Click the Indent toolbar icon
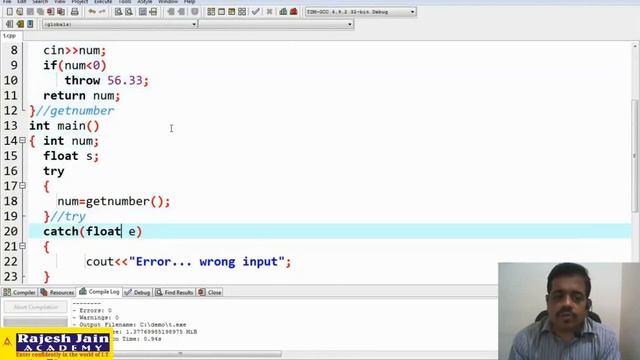The image size is (640, 360). 171,12
